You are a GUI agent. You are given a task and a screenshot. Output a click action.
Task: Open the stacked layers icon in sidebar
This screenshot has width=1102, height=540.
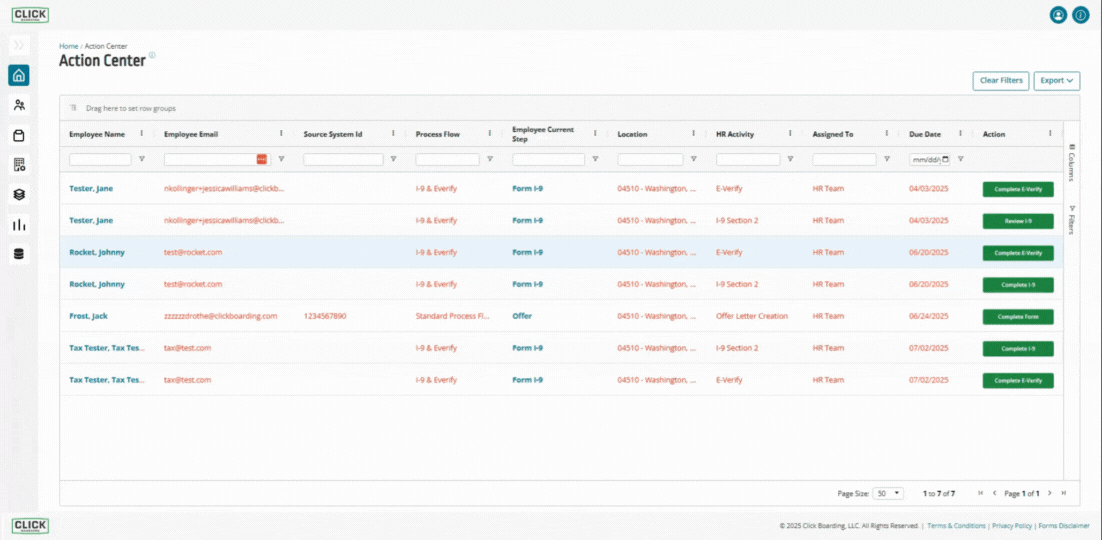pyautogui.click(x=19, y=195)
